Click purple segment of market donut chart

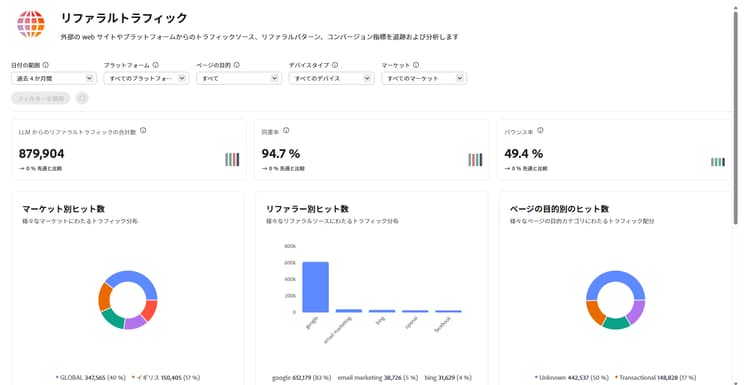(x=135, y=323)
